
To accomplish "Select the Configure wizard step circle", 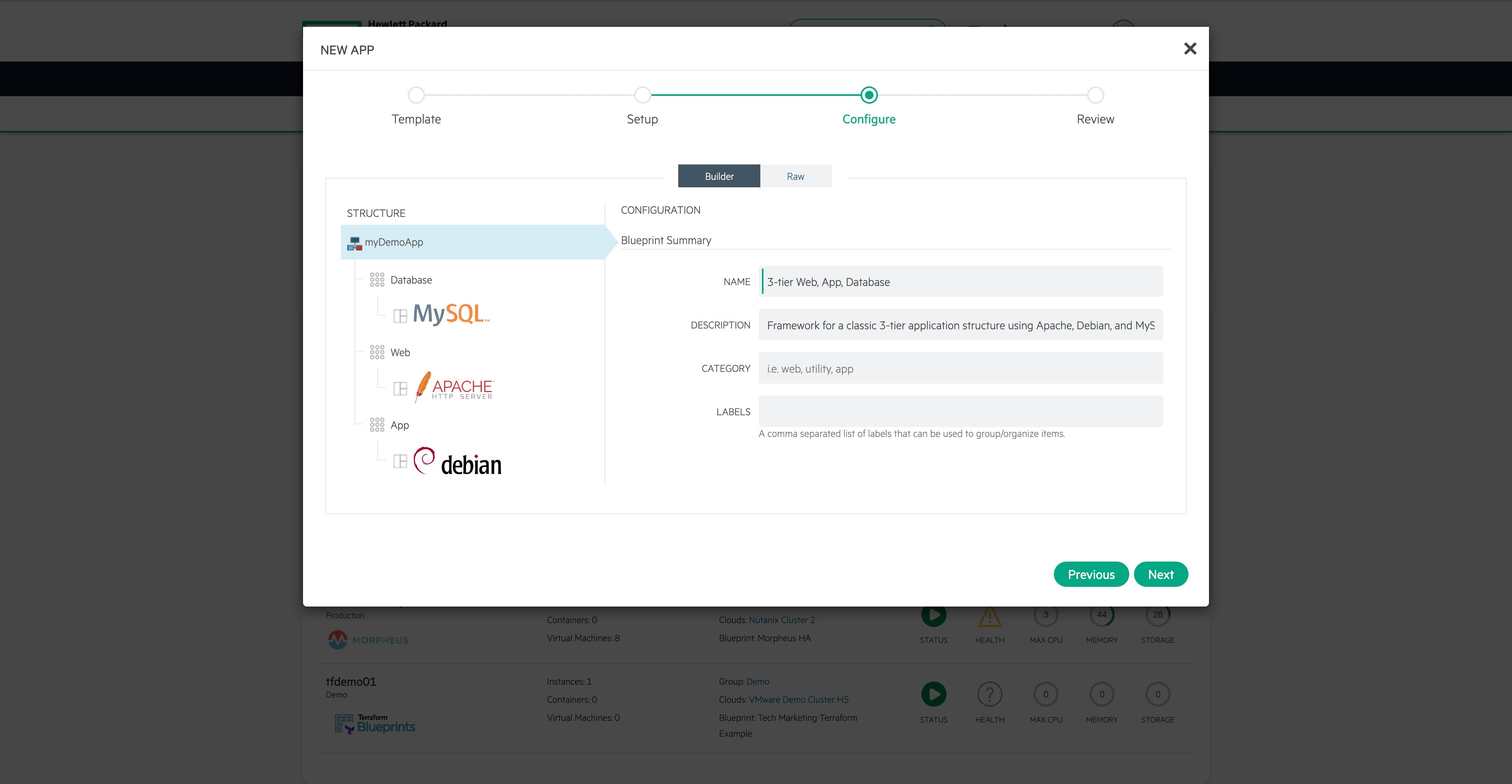I will tap(869, 95).
